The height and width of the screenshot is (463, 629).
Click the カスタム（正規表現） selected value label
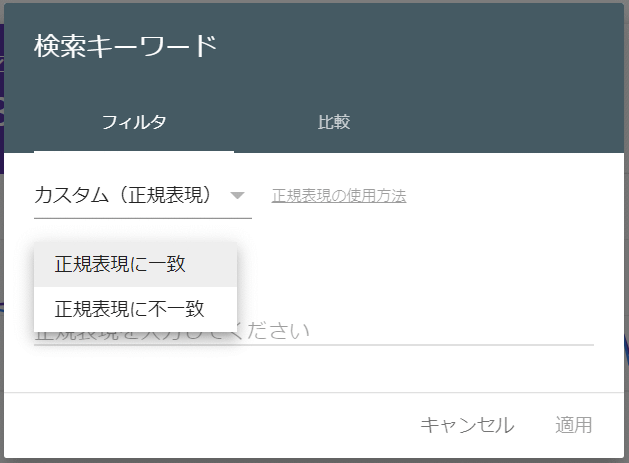coord(123,195)
